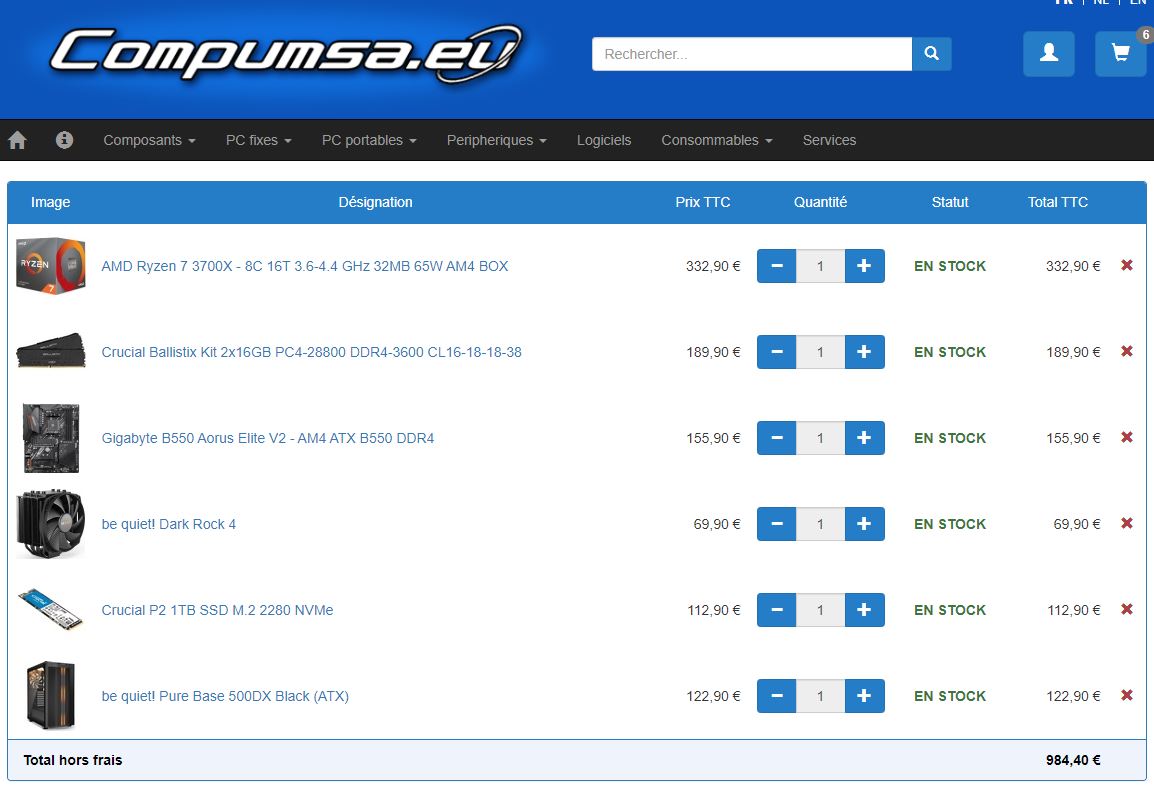Click EN STOCK status for Ryzen 7
Image resolution: width=1154 pixels, height=788 pixels.
pyautogui.click(x=950, y=266)
